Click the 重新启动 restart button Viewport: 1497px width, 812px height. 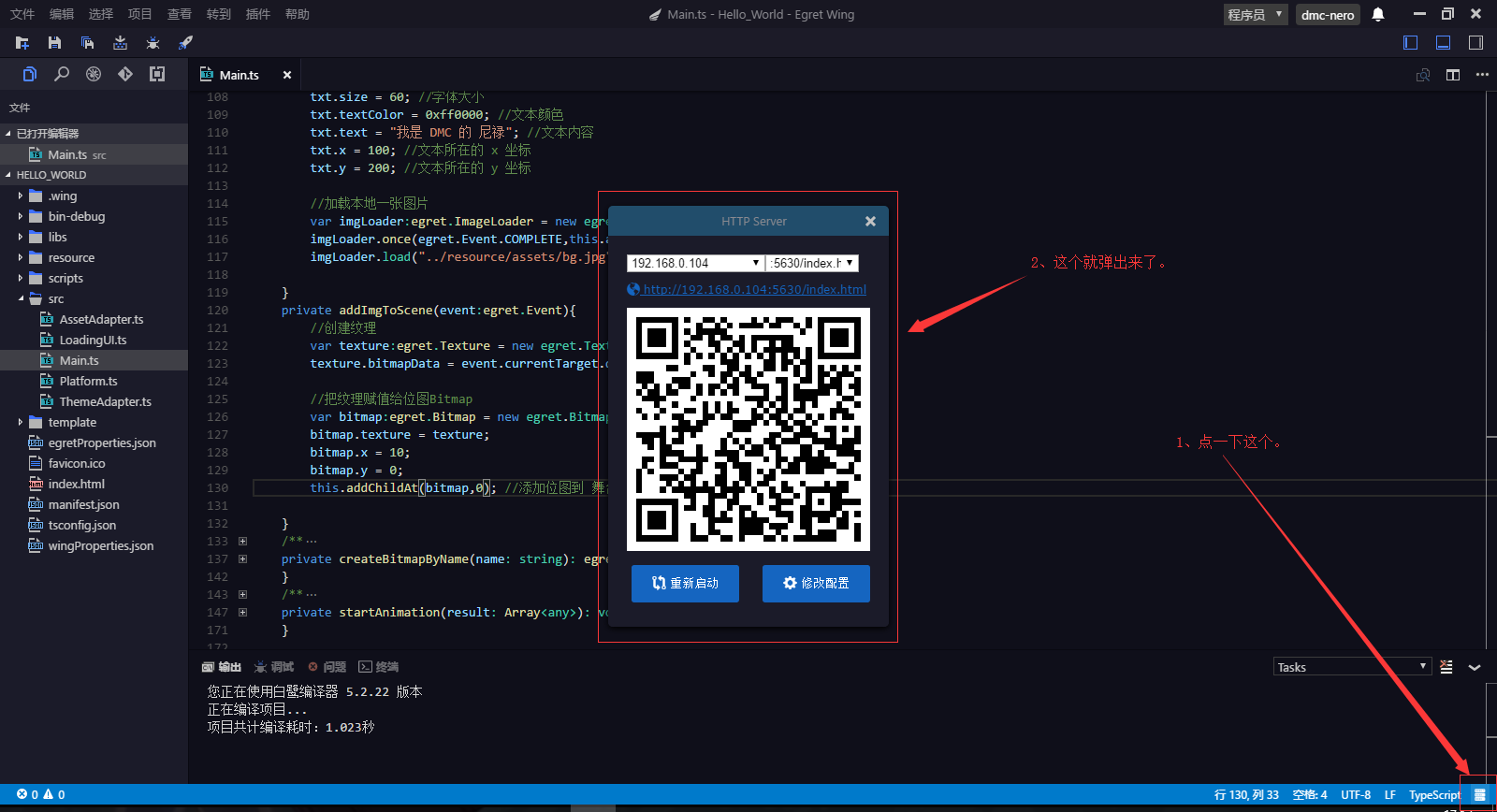point(685,583)
